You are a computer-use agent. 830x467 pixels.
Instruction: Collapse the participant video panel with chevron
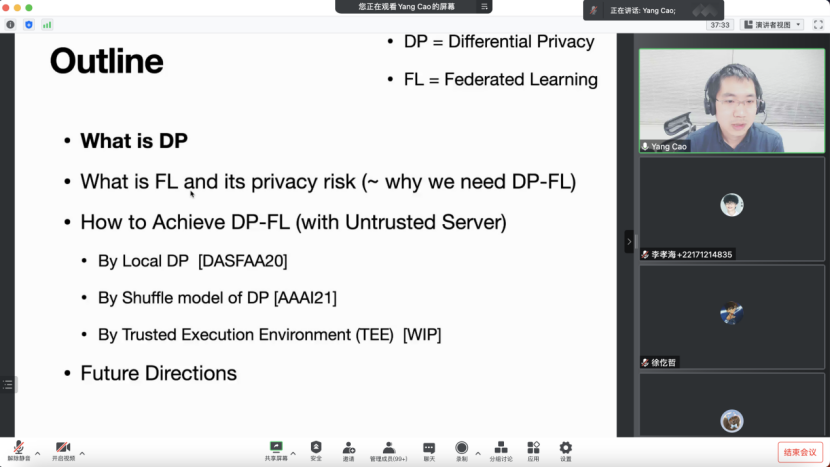click(x=629, y=242)
